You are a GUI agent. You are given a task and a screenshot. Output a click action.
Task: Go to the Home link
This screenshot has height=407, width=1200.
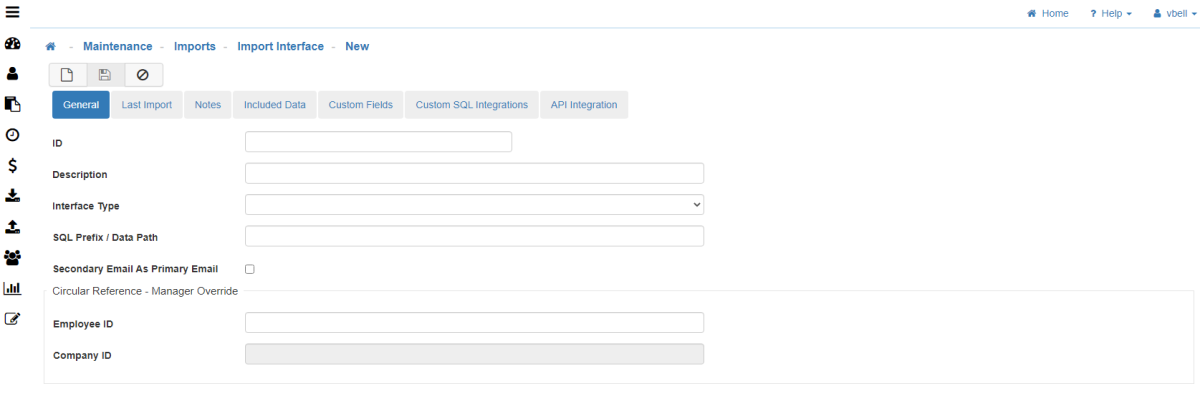point(1048,14)
